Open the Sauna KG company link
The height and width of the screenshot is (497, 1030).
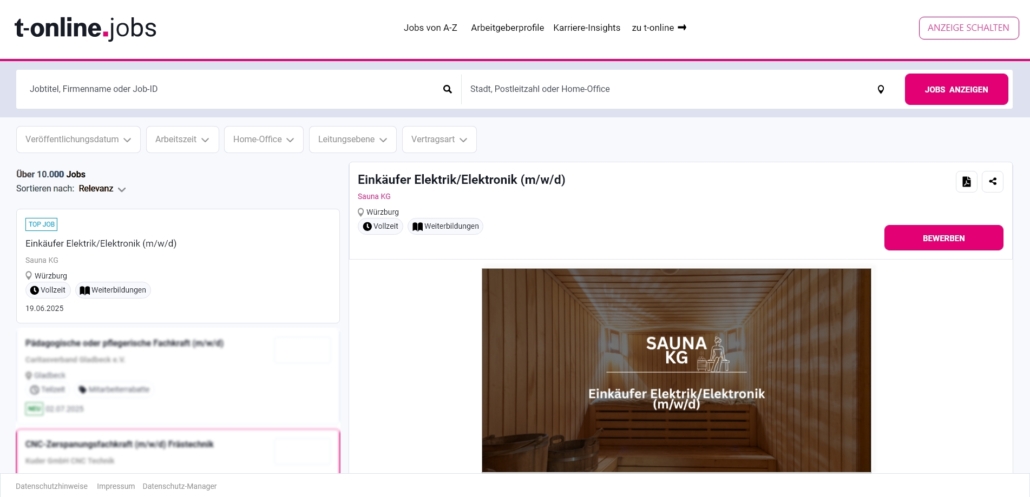click(x=374, y=196)
